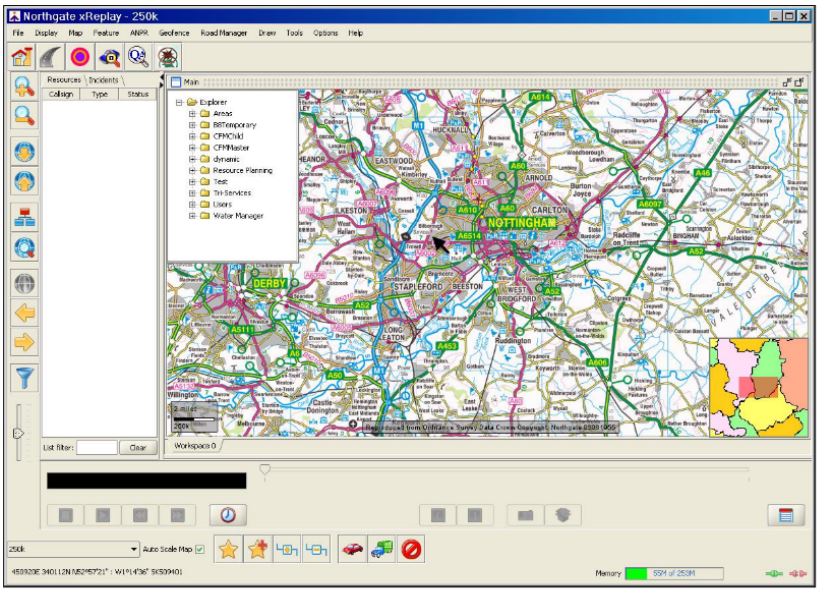
Task: Click the calendar icon beside playback bar
Action: [x=786, y=515]
